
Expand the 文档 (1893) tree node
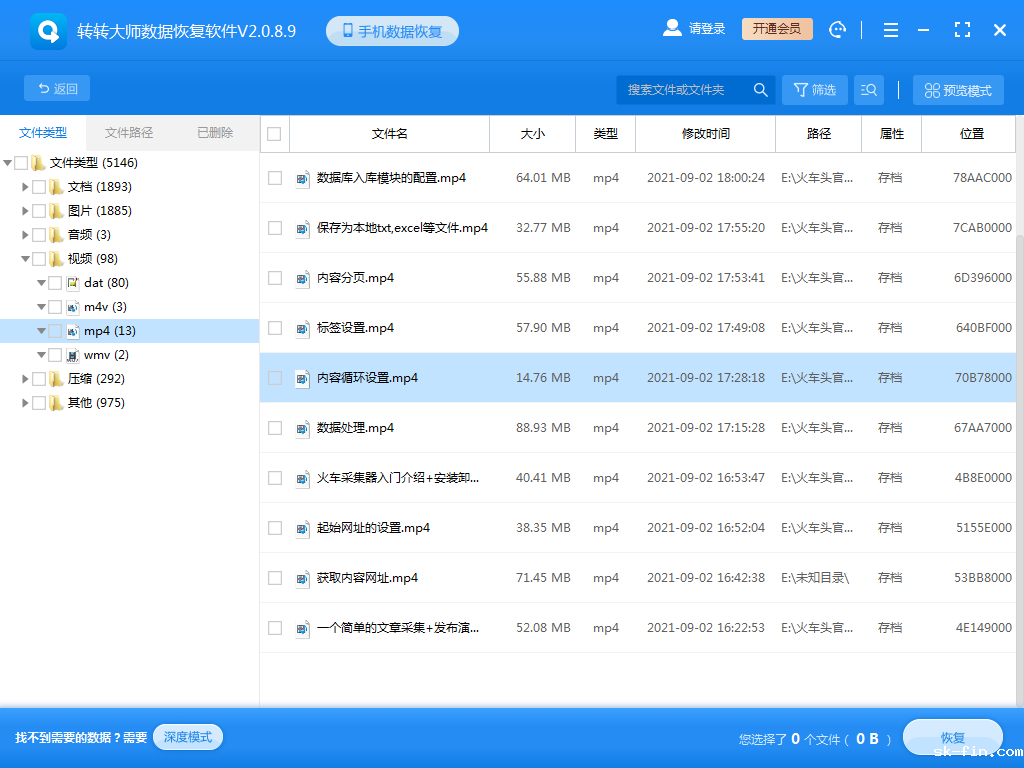(22, 186)
